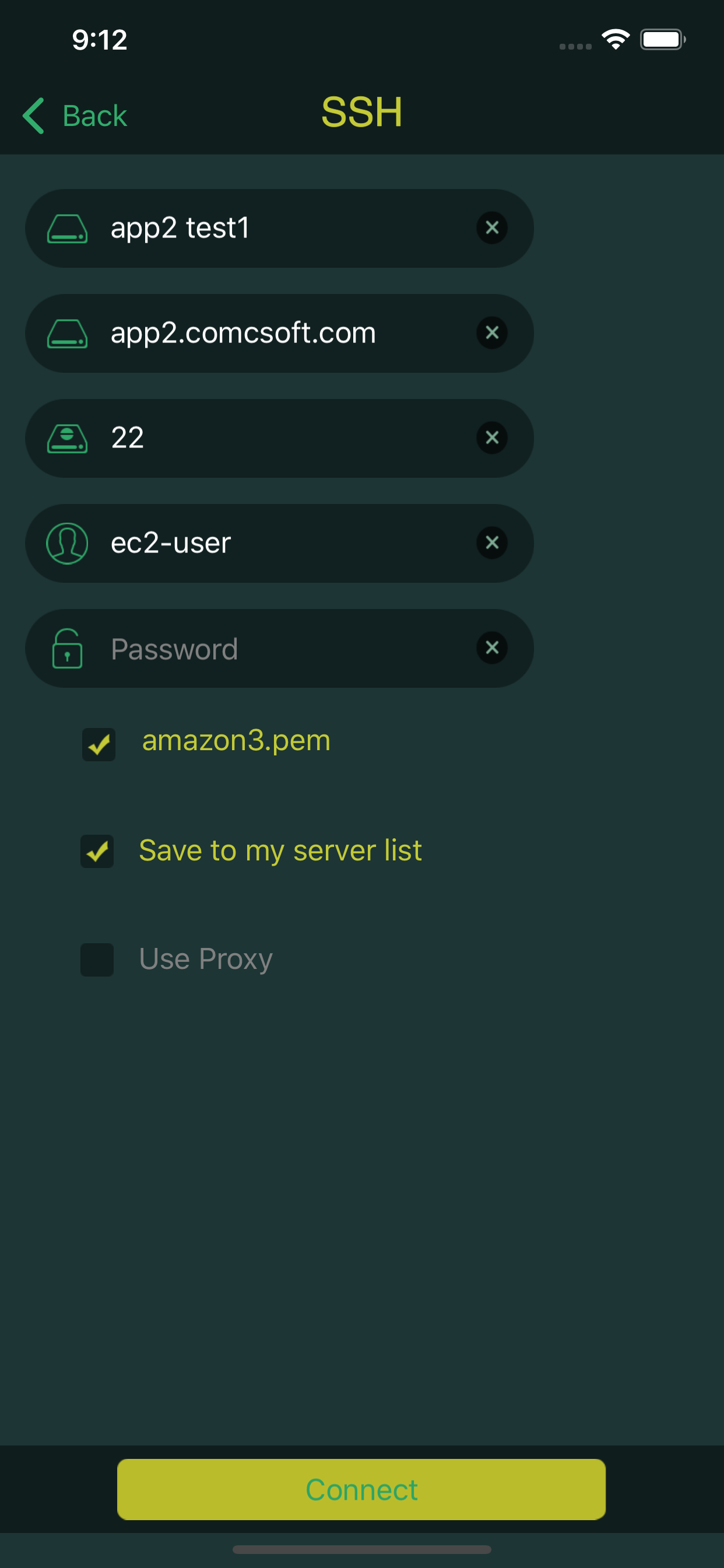Disable "Save to my server list"
The height and width of the screenshot is (1568, 724).
tap(97, 852)
